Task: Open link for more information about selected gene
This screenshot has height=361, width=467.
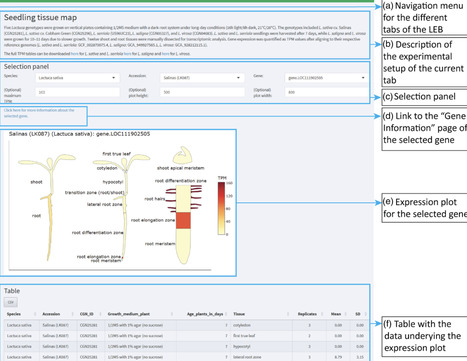Action: tap(39, 113)
